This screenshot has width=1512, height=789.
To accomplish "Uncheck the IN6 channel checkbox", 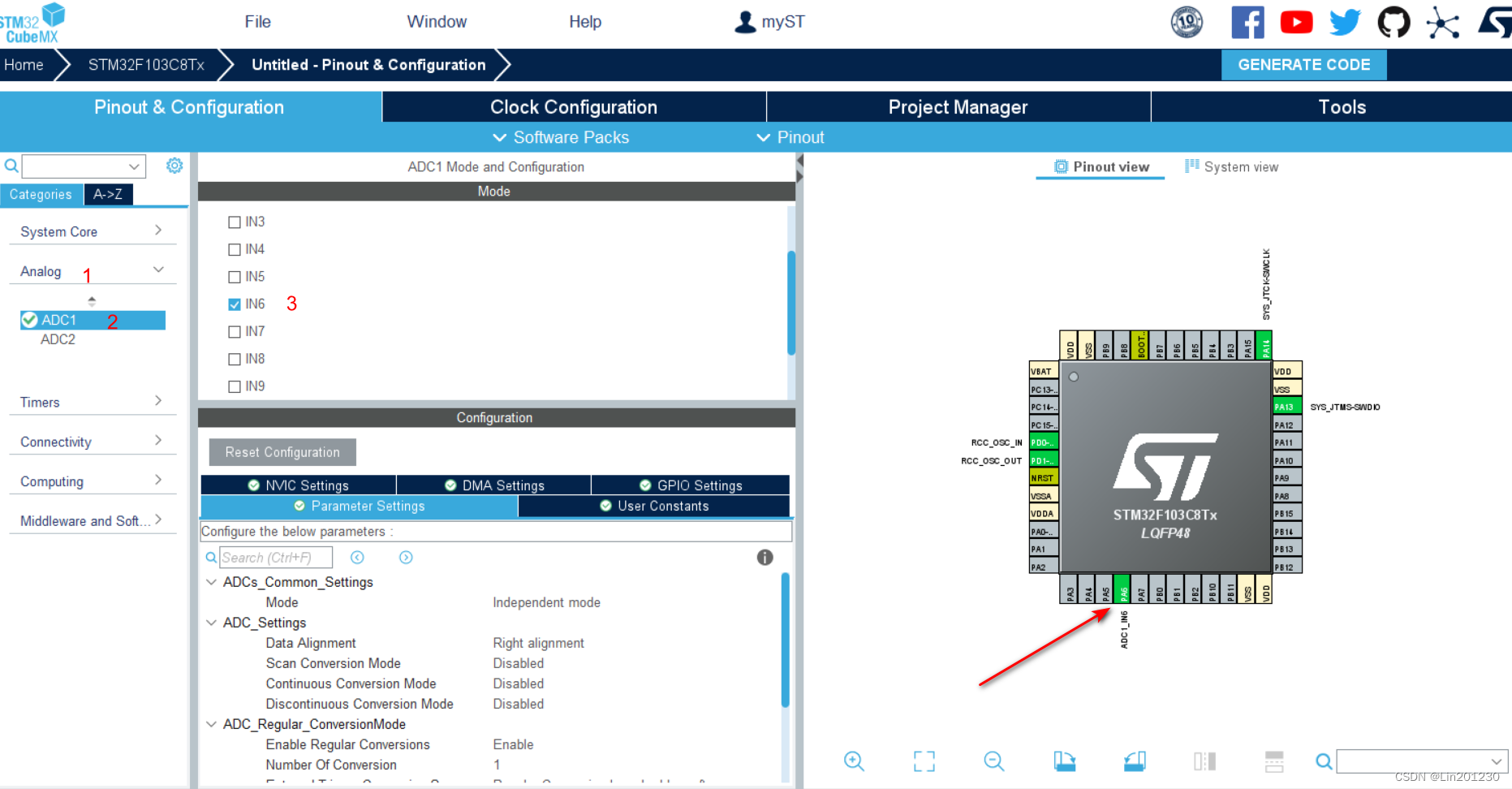I will tap(235, 304).
